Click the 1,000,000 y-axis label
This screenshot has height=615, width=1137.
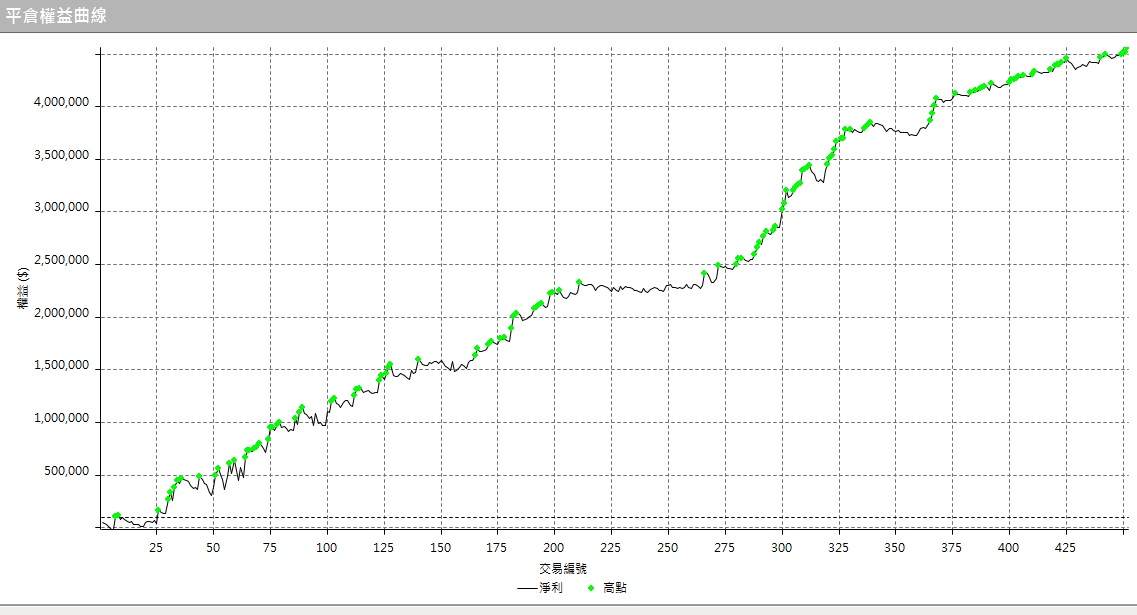click(62, 418)
